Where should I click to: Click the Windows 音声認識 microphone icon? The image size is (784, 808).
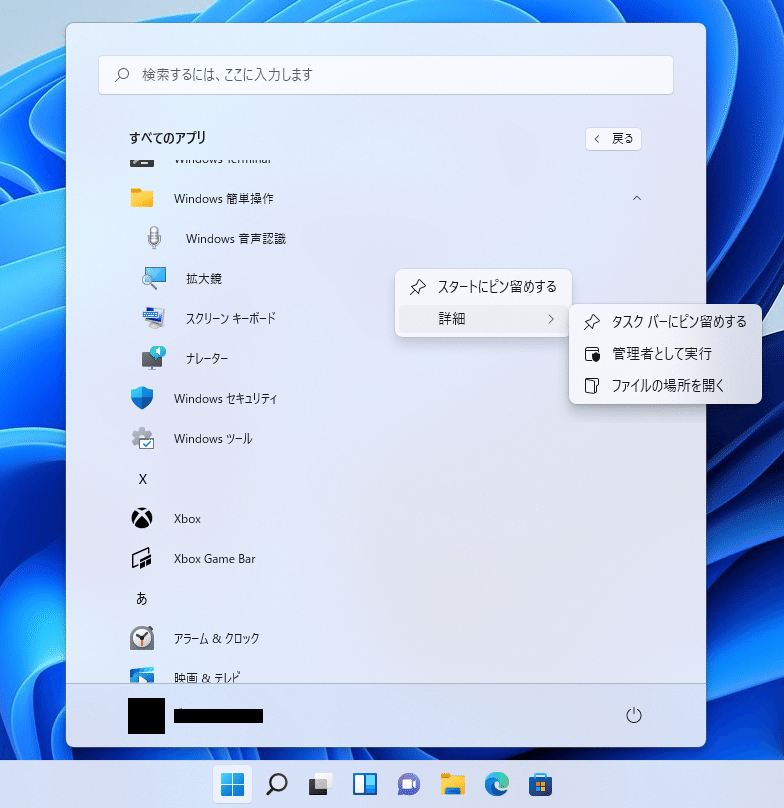point(154,238)
